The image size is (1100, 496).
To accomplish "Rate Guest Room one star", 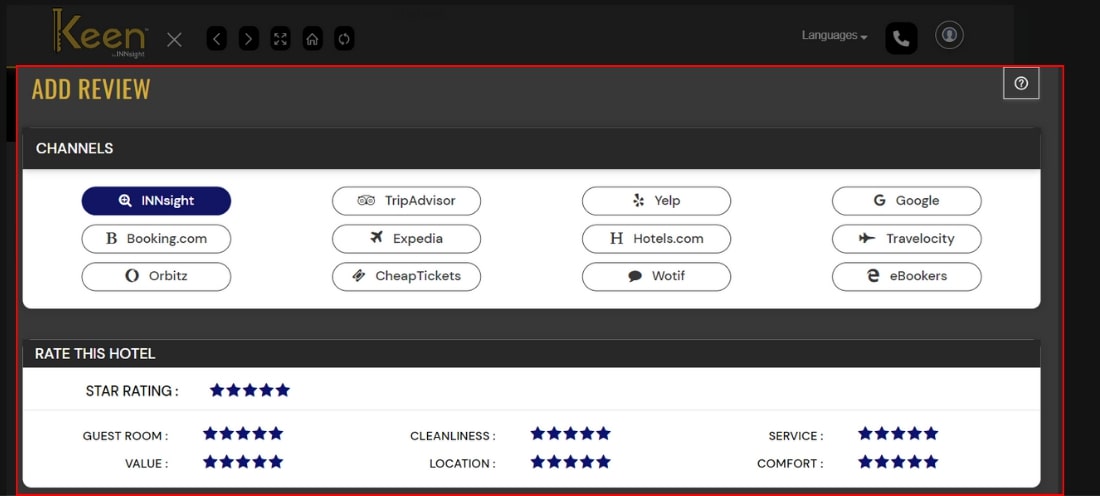I will [210, 434].
